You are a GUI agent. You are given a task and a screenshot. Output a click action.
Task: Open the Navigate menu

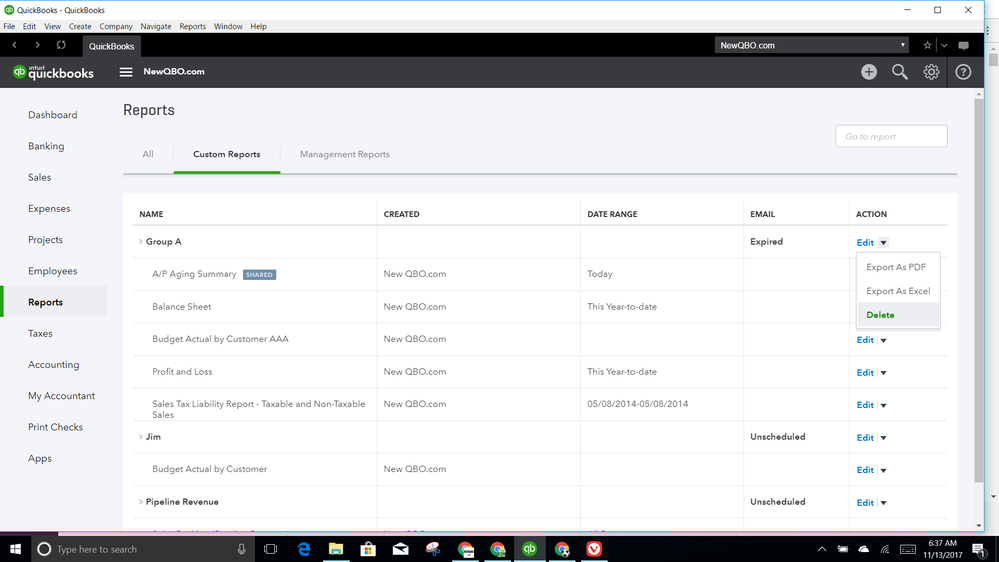[x=155, y=26]
